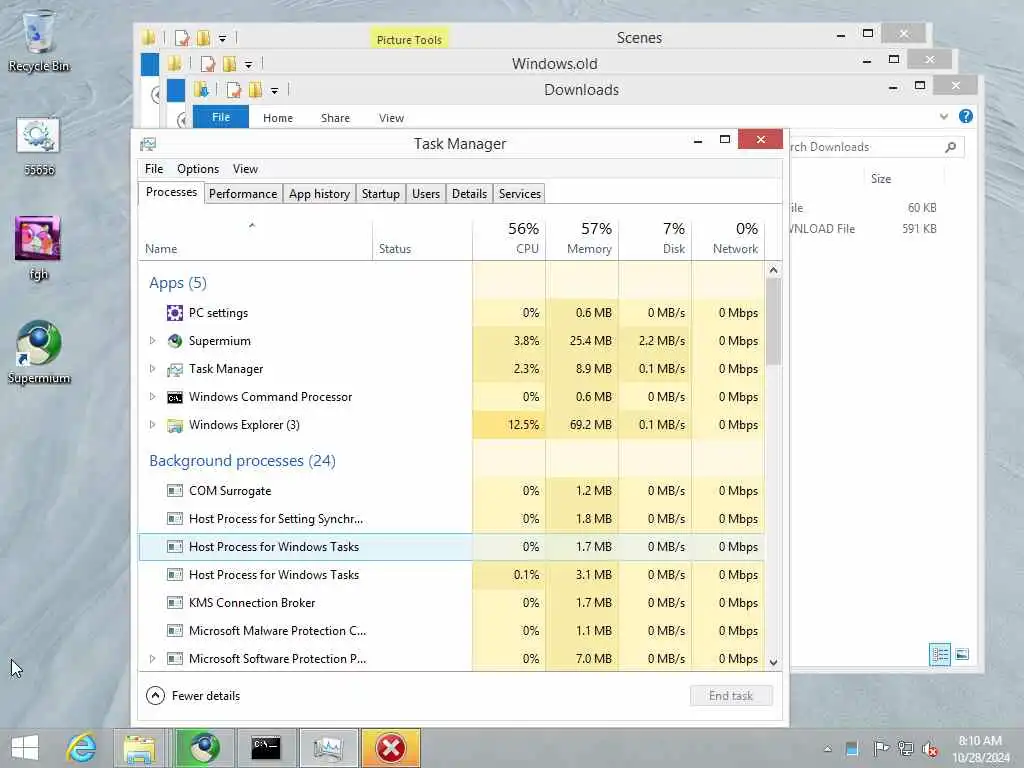This screenshot has width=1024, height=768.
Task: Switch to the Details tab
Action: pyautogui.click(x=470, y=194)
